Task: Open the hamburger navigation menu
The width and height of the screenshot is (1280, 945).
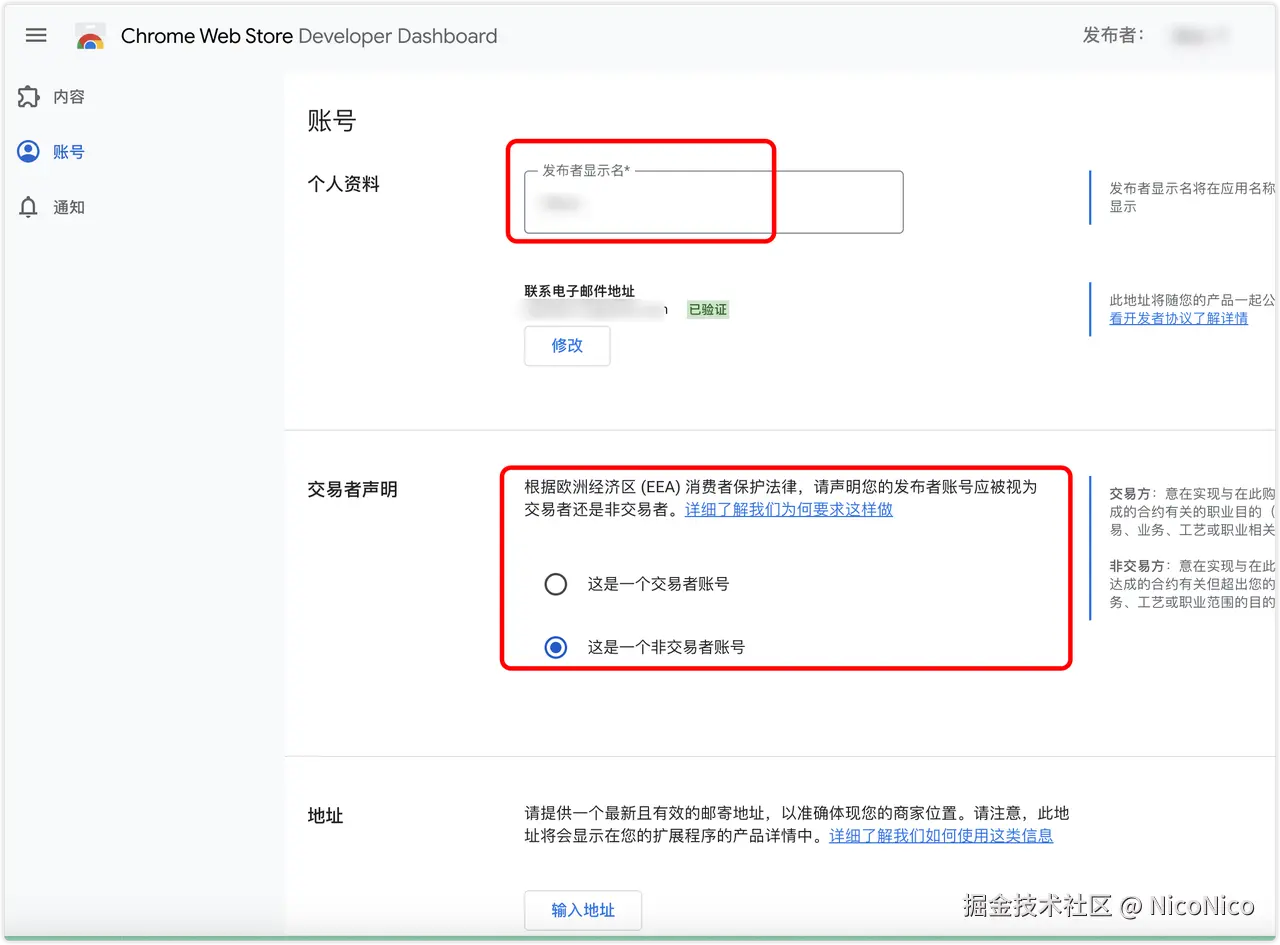Action: click(36, 35)
